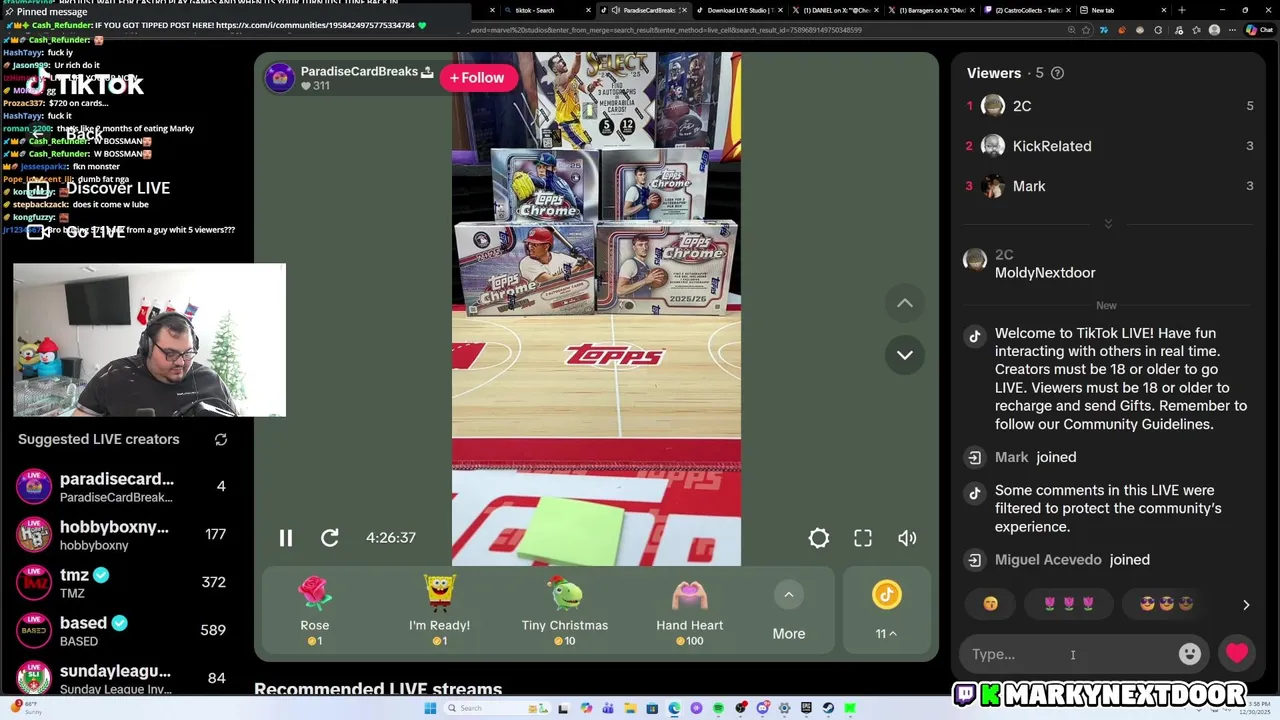The width and height of the screenshot is (1280, 720).
Task: Select viewer 2C in top viewers
Action: click(x=1108, y=106)
